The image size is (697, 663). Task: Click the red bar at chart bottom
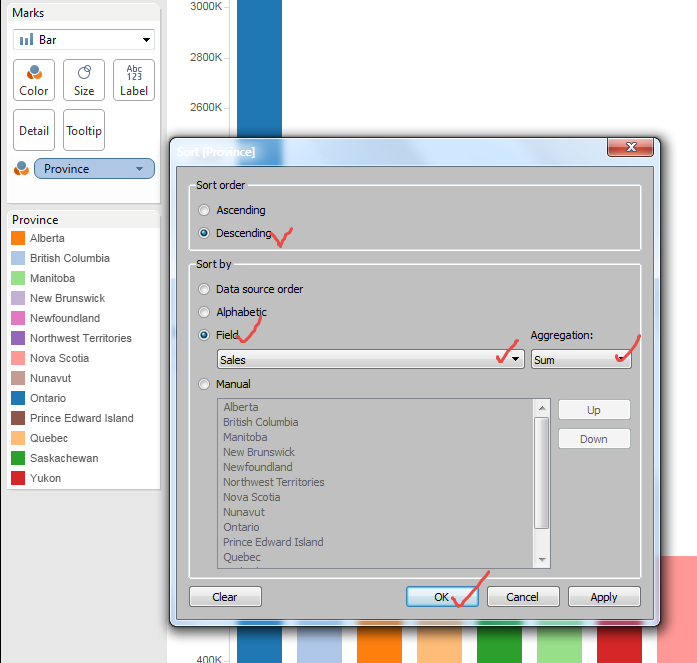point(619,644)
